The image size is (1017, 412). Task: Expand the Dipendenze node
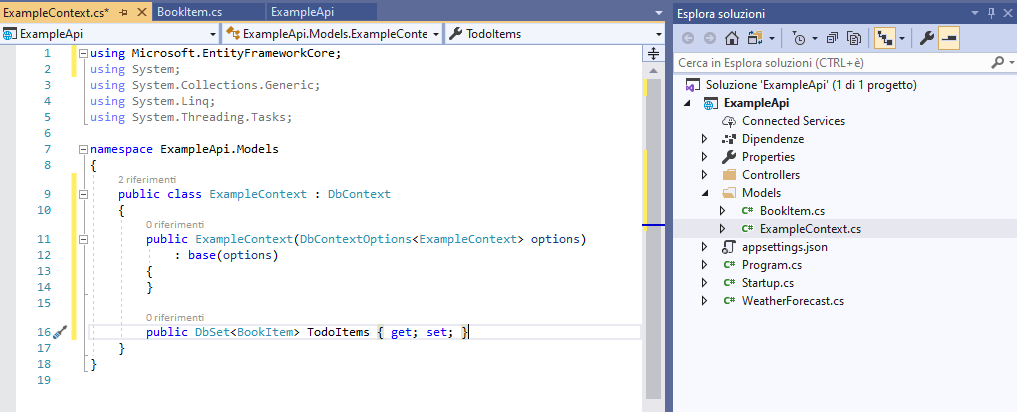pos(705,139)
